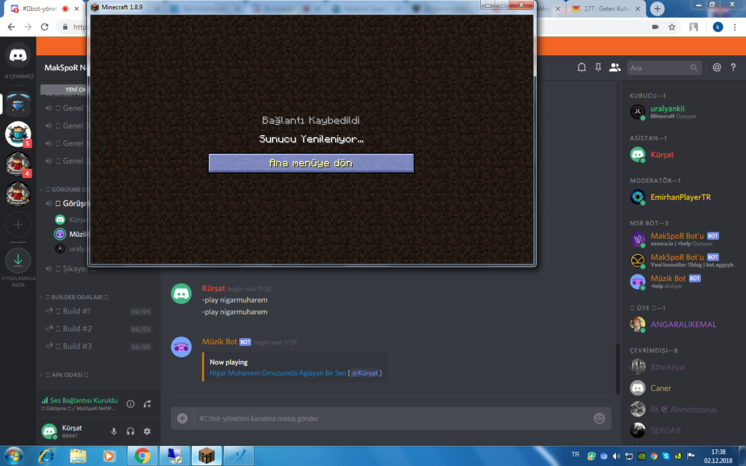
Task: Select server icon with red badge 4
Action: 18,164
